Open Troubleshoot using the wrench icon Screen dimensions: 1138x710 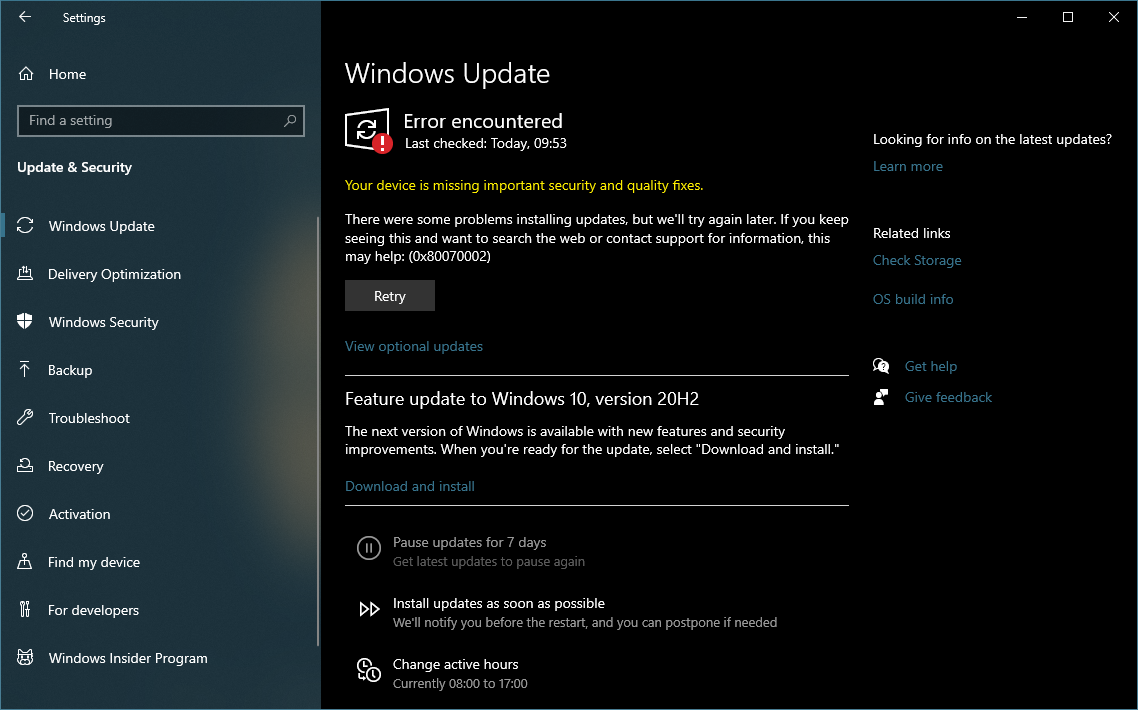point(27,418)
